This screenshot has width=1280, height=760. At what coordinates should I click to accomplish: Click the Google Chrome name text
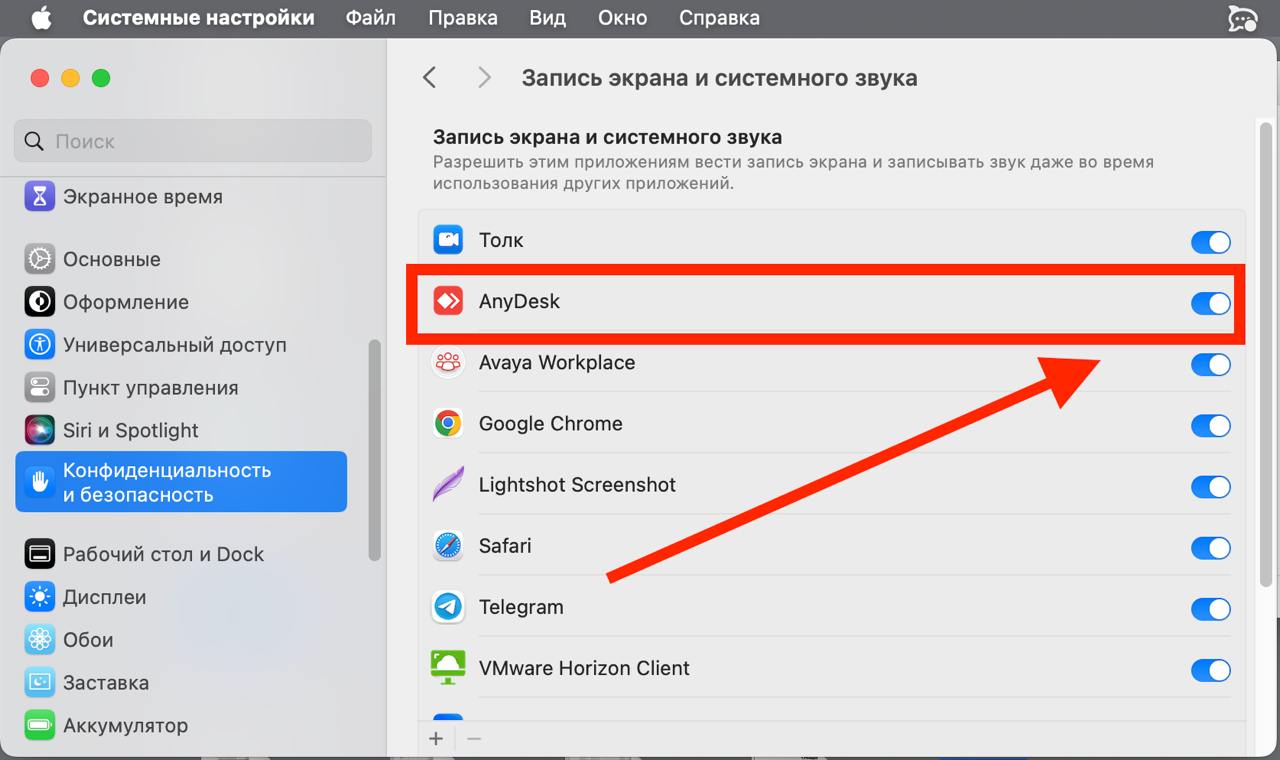(551, 423)
